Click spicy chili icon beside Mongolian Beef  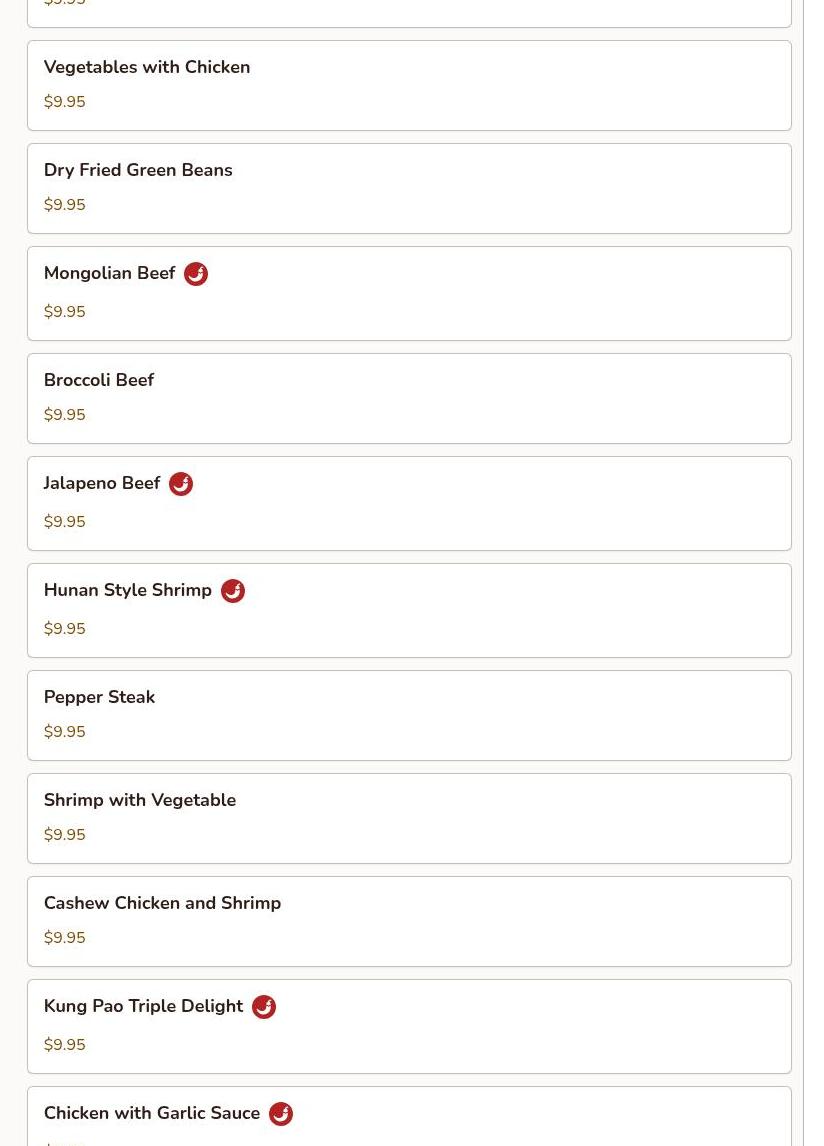196,274
